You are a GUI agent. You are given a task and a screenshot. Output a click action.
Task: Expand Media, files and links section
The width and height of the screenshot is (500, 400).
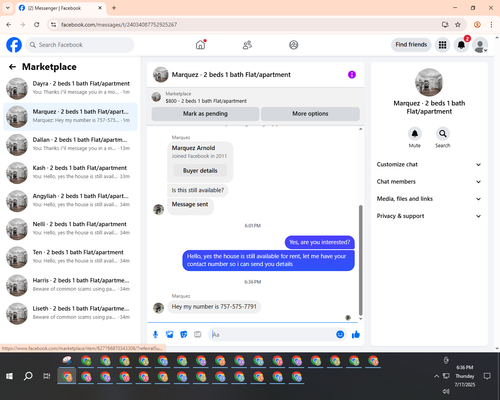tap(429, 199)
